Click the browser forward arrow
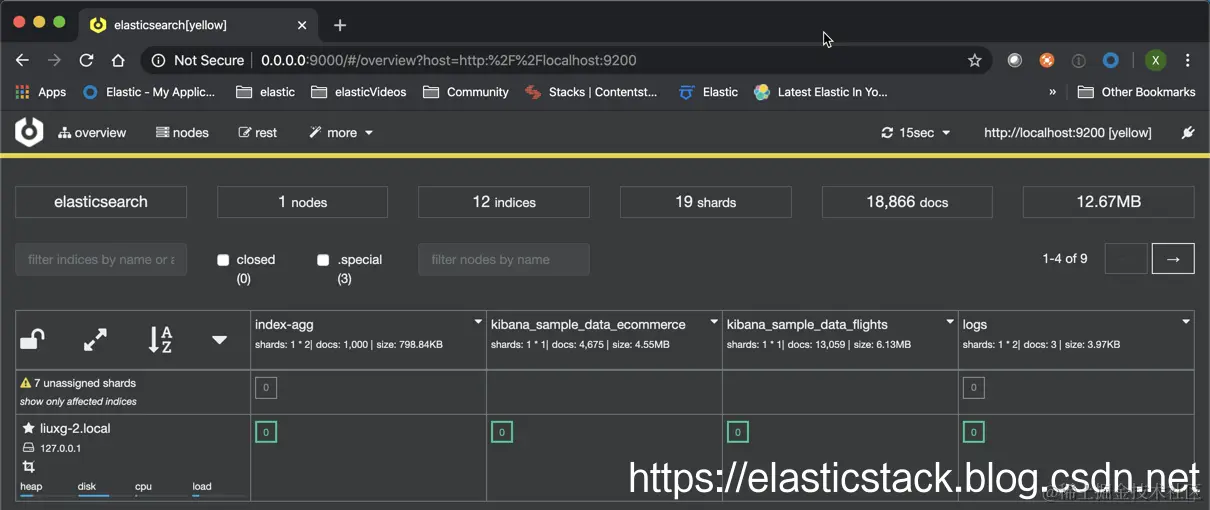The height and width of the screenshot is (510, 1210). pyautogui.click(x=54, y=60)
